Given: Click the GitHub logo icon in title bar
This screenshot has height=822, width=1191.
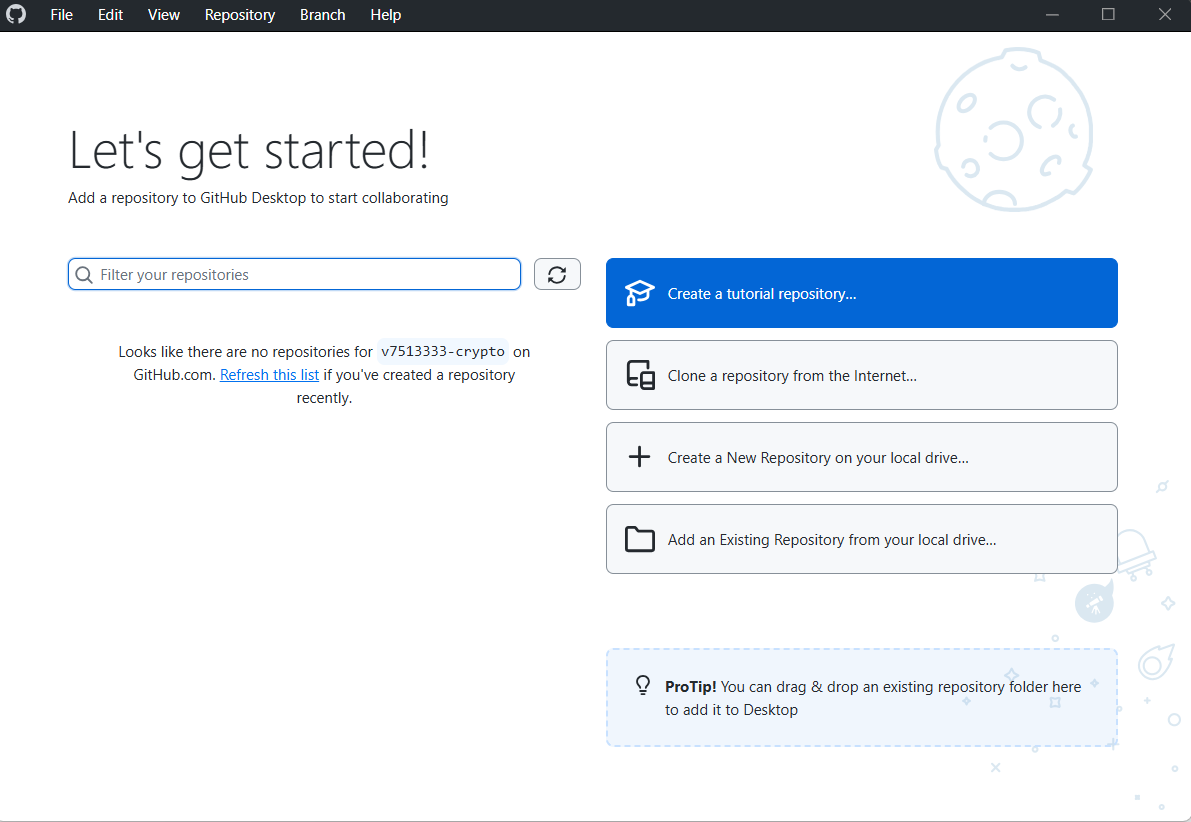Looking at the screenshot, I should pyautogui.click(x=16, y=14).
